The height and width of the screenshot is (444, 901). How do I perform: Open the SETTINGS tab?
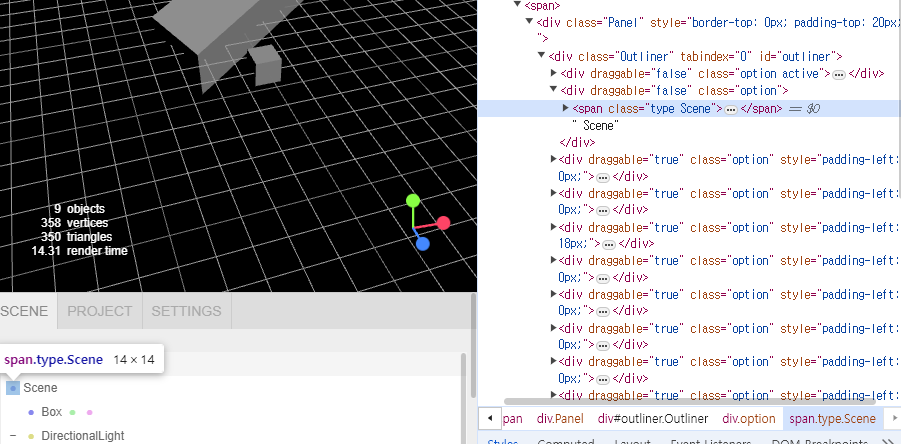[187, 311]
